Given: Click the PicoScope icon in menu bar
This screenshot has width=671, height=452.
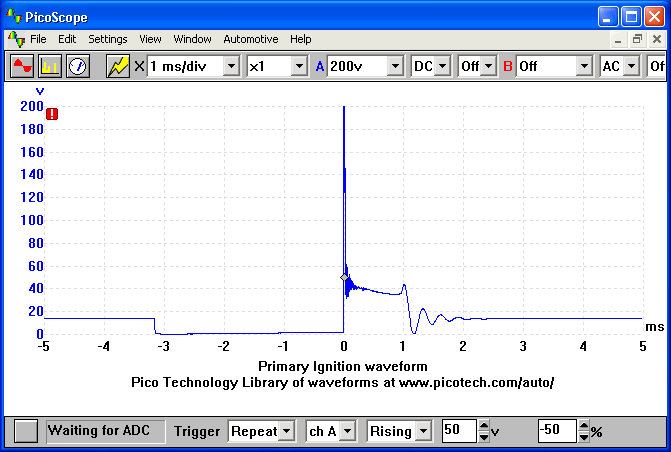Looking at the screenshot, I should coord(16,39).
